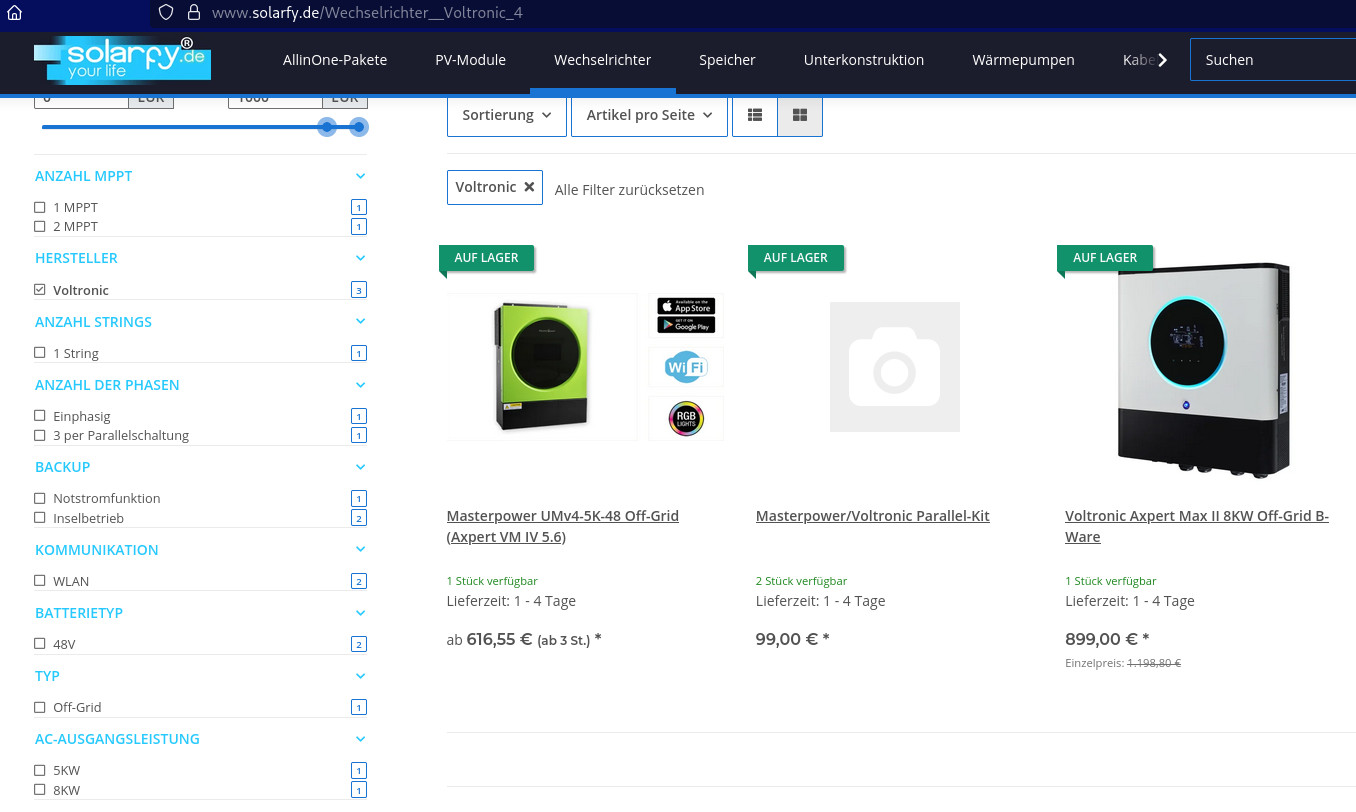
Task: Collapse the Anzahl der Phasen section
Action: click(x=360, y=384)
